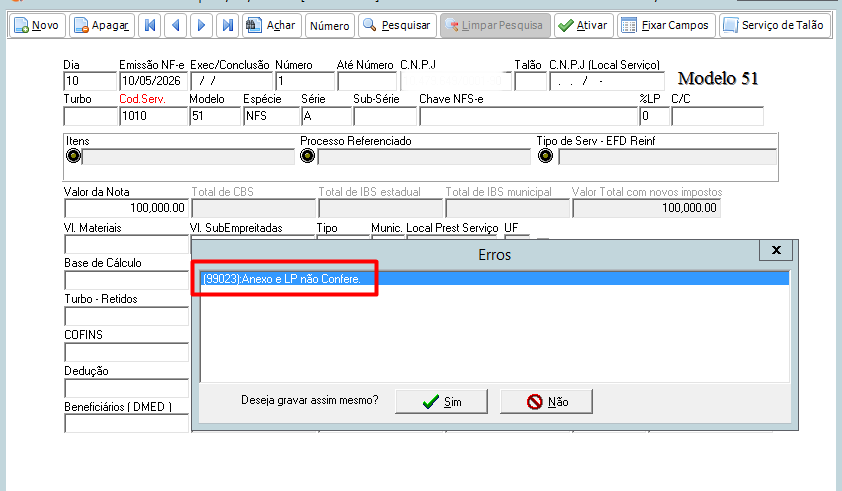Click the C.N.P.J (Local Serviço) field
The width and height of the screenshot is (842, 491).
(x=607, y=81)
